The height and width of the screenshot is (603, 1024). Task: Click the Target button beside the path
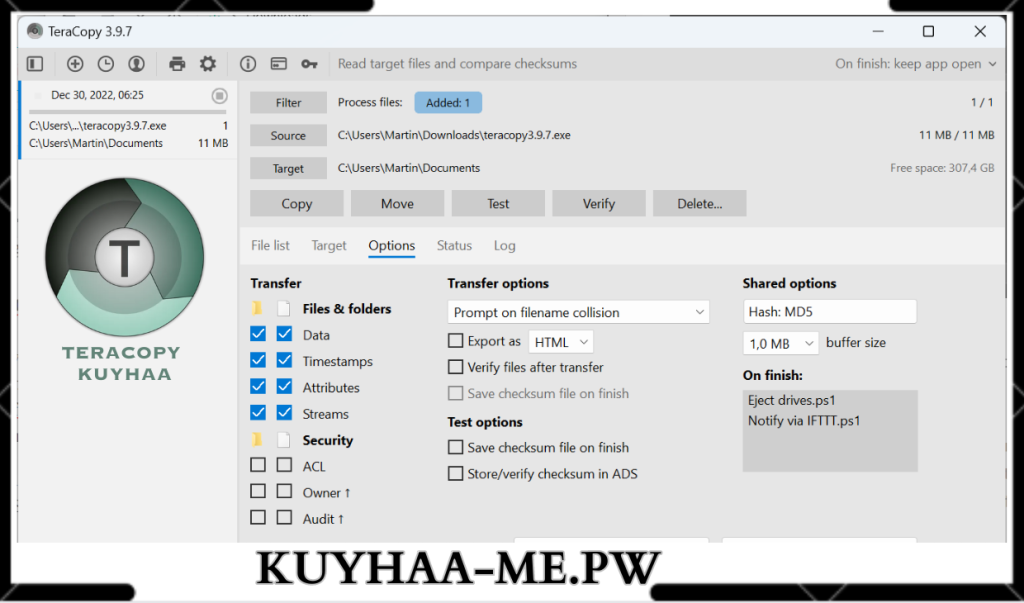click(x=288, y=168)
